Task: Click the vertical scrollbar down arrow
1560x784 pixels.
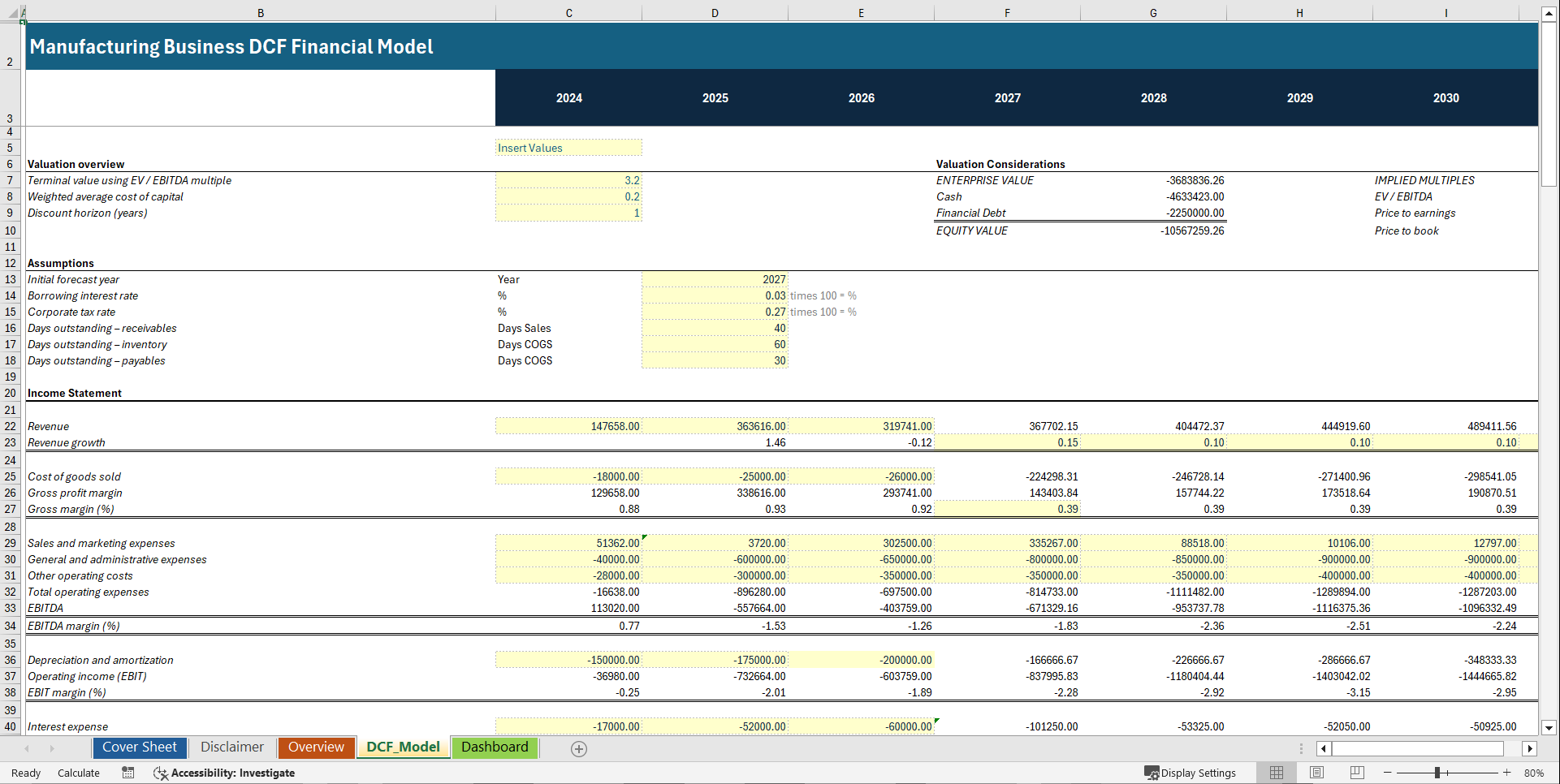Action: (1550, 728)
